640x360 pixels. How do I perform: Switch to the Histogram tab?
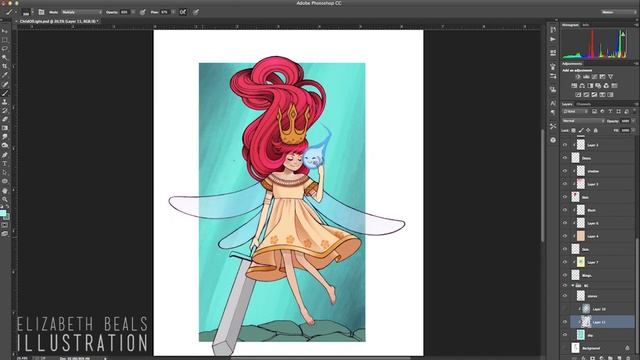point(570,25)
